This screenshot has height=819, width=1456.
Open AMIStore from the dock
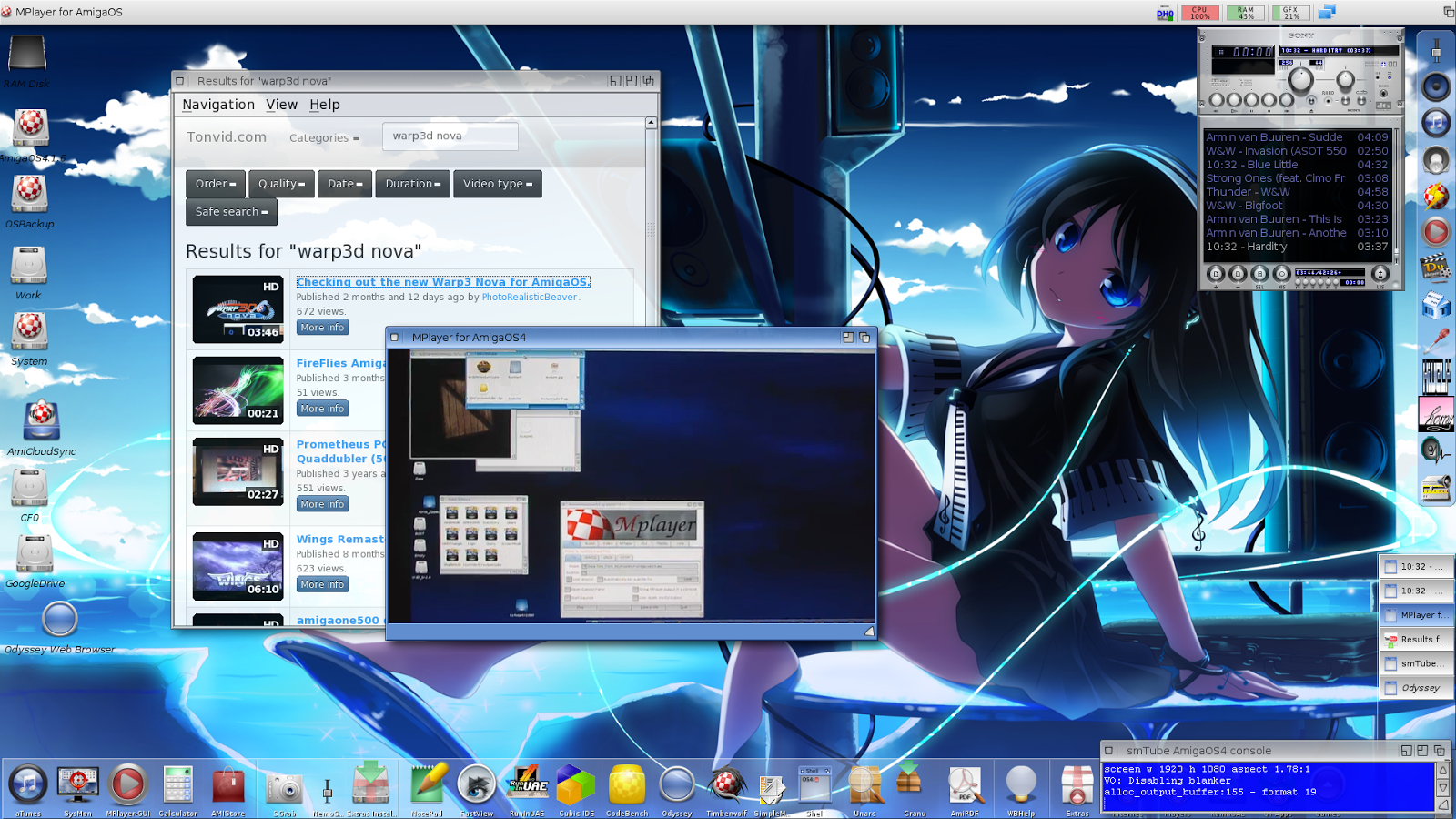pyautogui.click(x=228, y=785)
